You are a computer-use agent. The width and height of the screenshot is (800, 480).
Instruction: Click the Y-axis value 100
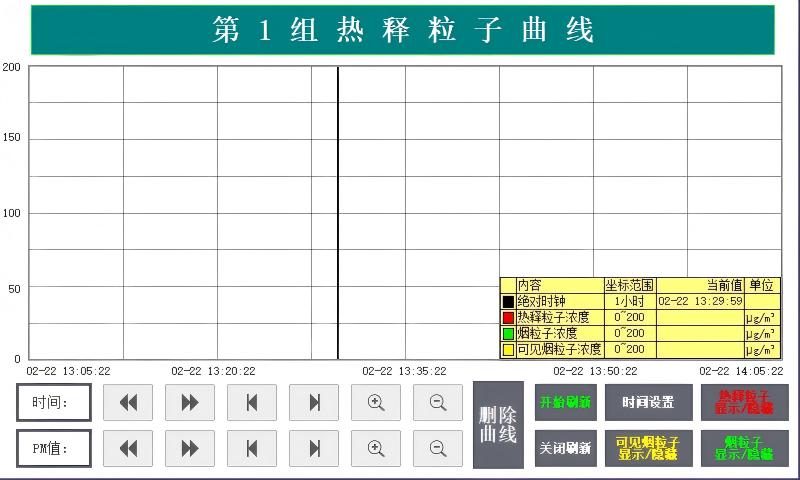(x=11, y=213)
